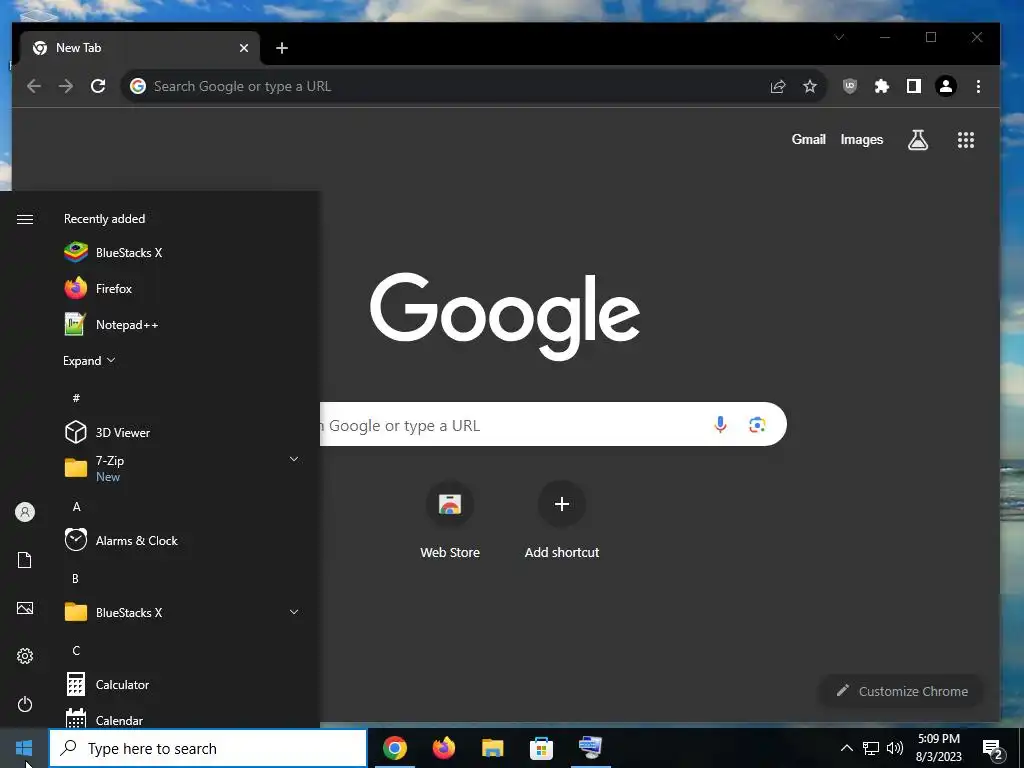Open Settings gear in Start sidebar

point(25,656)
